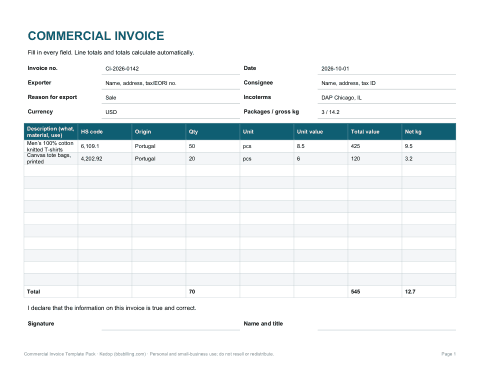Click the 'Total' row label

coord(33,292)
